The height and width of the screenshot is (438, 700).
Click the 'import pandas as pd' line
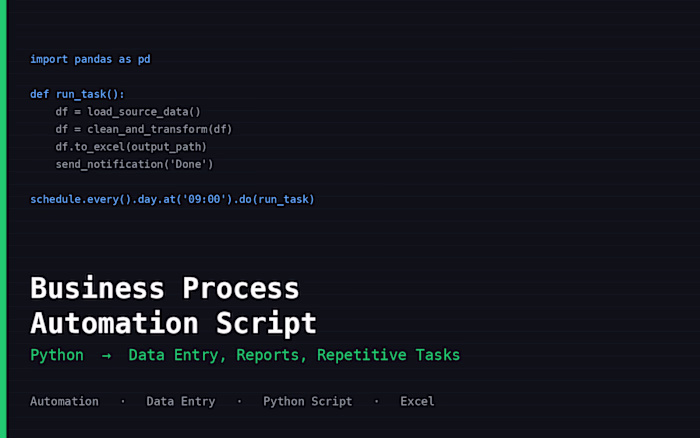pos(90,59)
